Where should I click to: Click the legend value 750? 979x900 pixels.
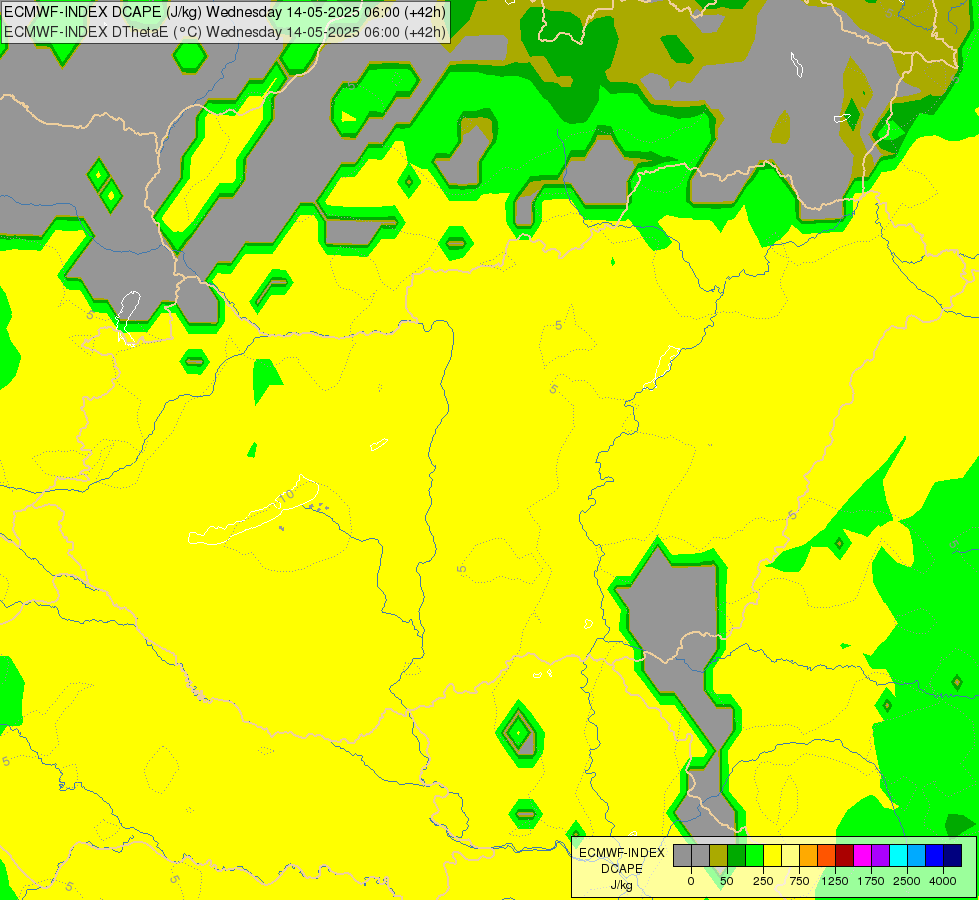(799, 881)
